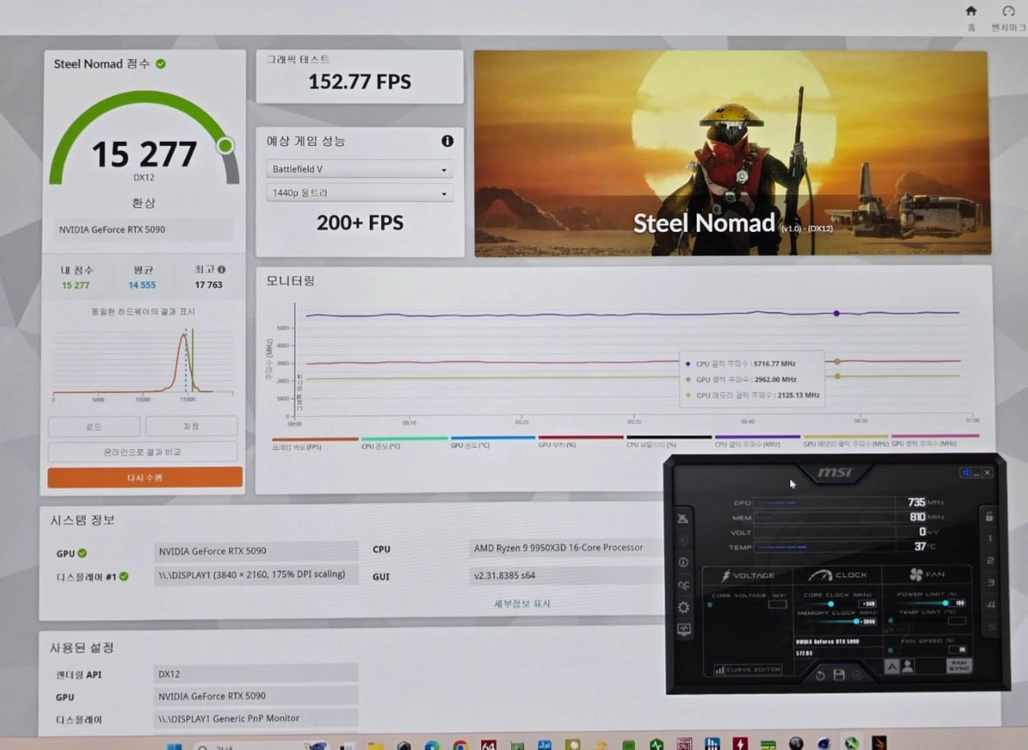
Task: Click the 로드 button
Action: tap(94, 426)
